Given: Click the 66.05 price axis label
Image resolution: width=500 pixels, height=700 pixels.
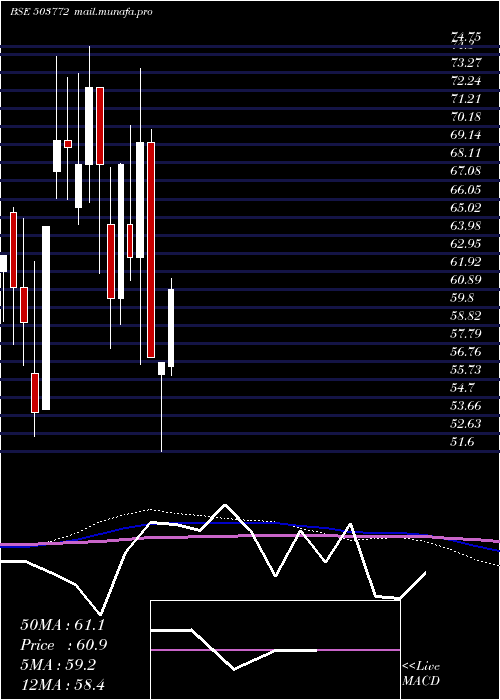Looking at the screenshot, I should coord(466,189).
